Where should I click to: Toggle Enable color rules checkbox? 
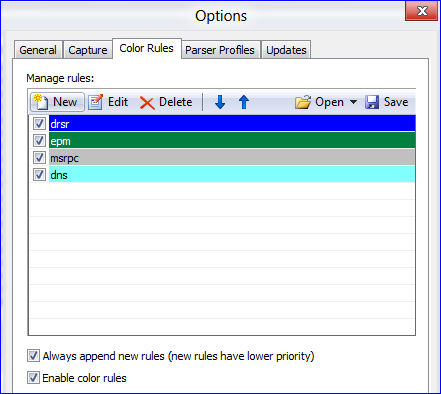[33, 378]
